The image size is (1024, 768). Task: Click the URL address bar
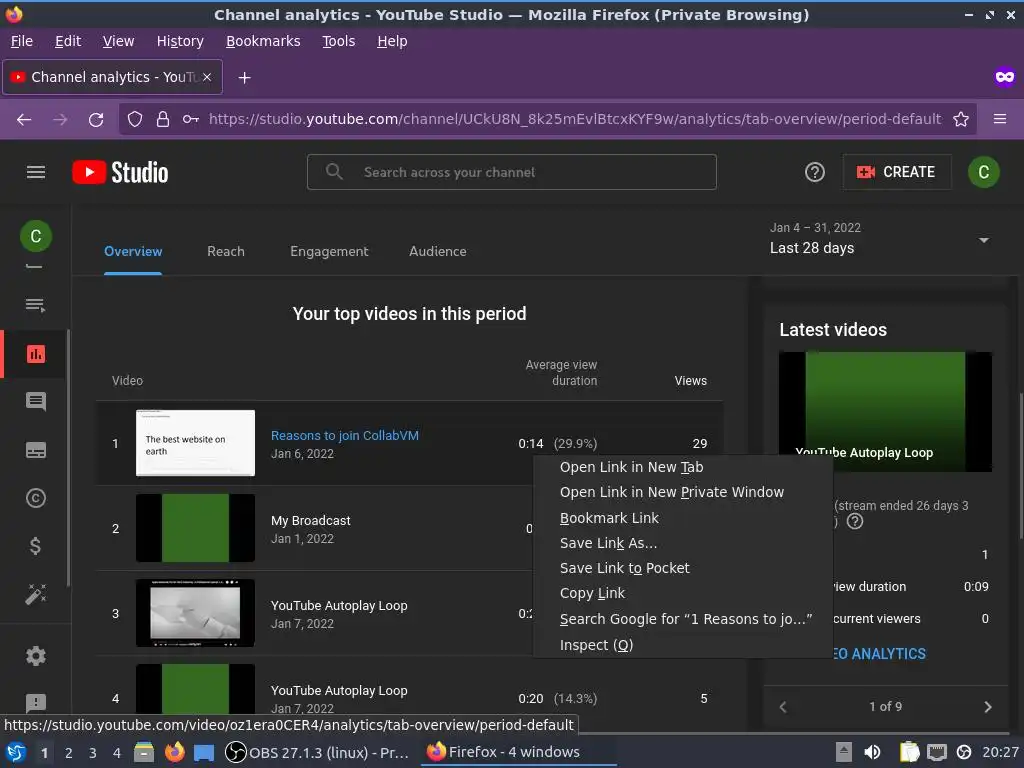point(574,119)
